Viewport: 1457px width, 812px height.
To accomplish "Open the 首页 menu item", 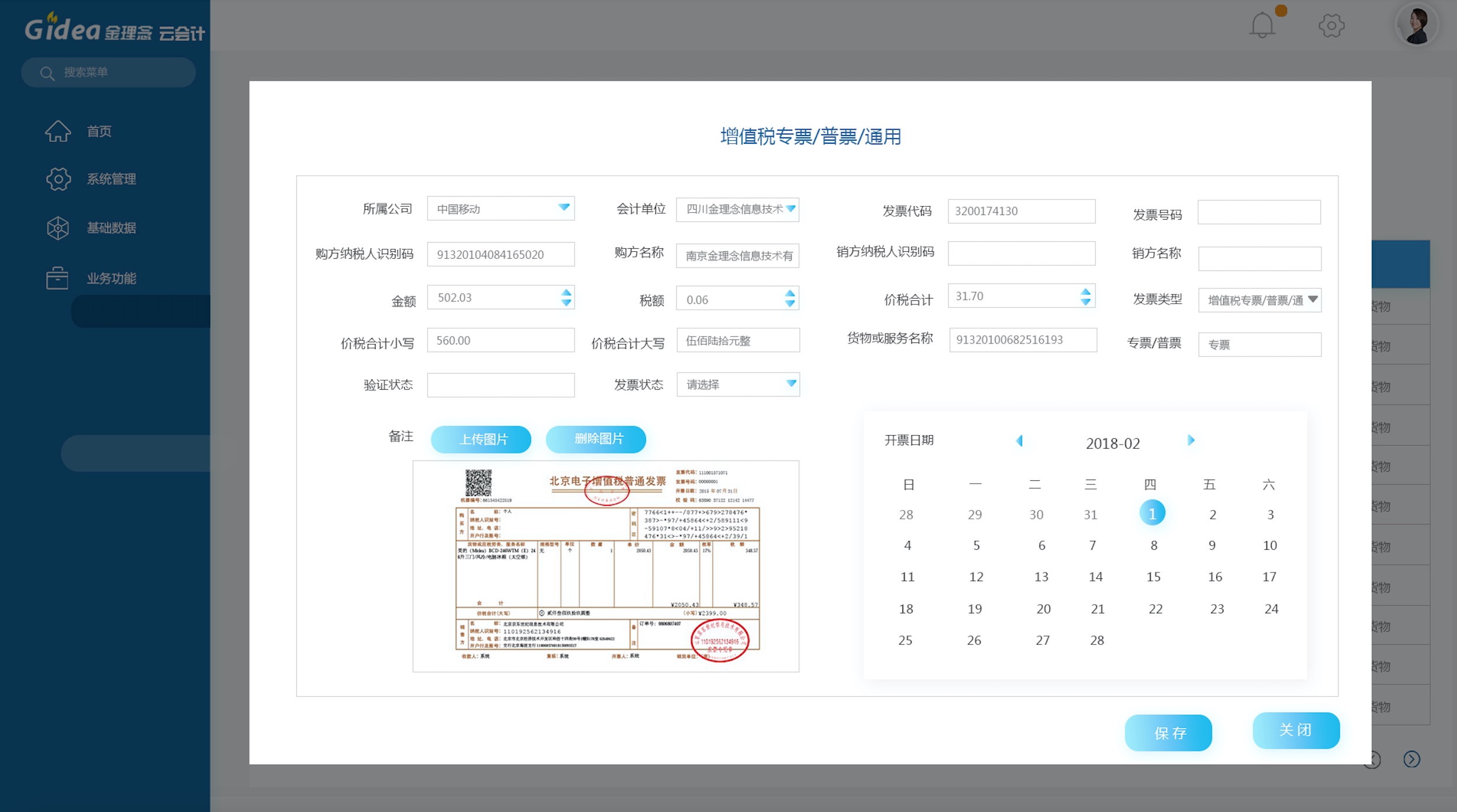I will coord(99,131).
